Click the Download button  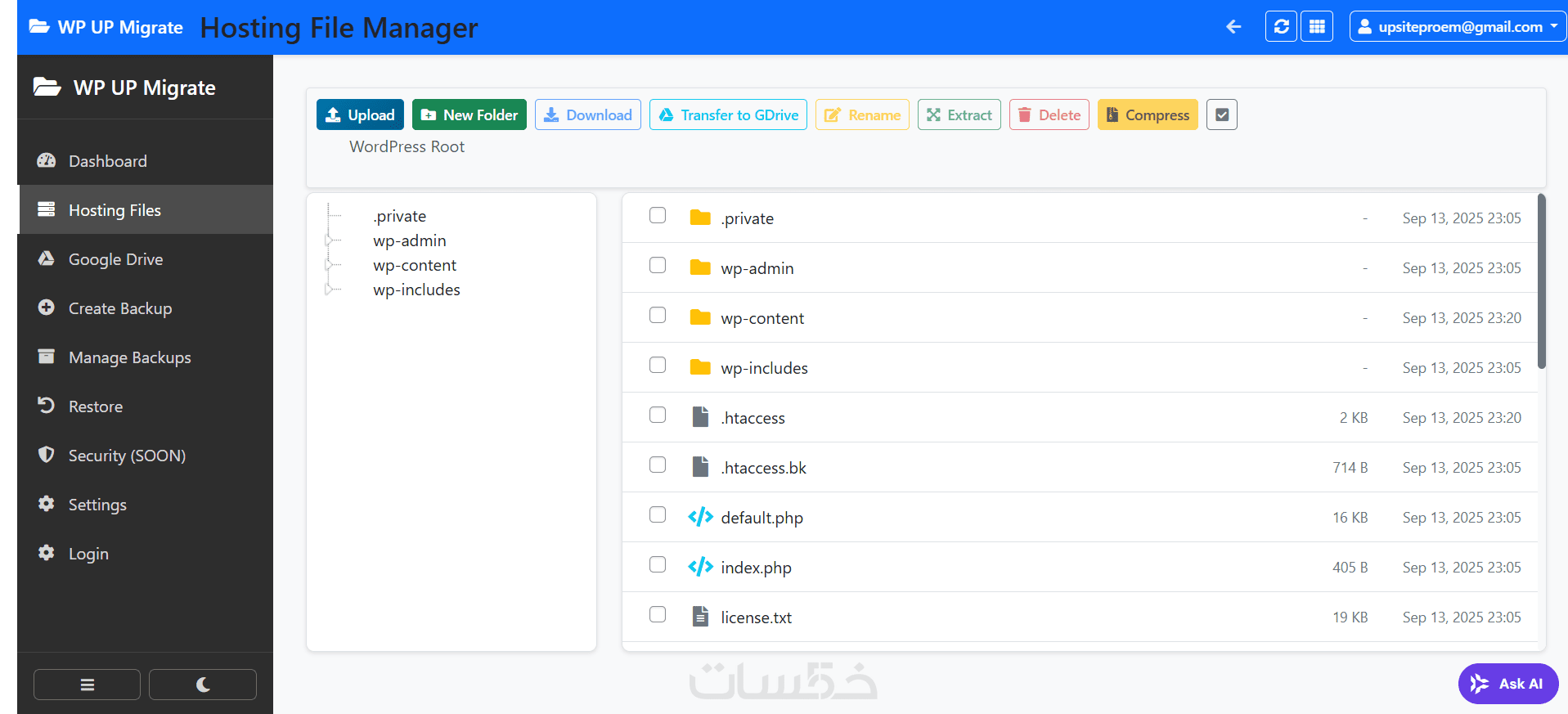588,115
